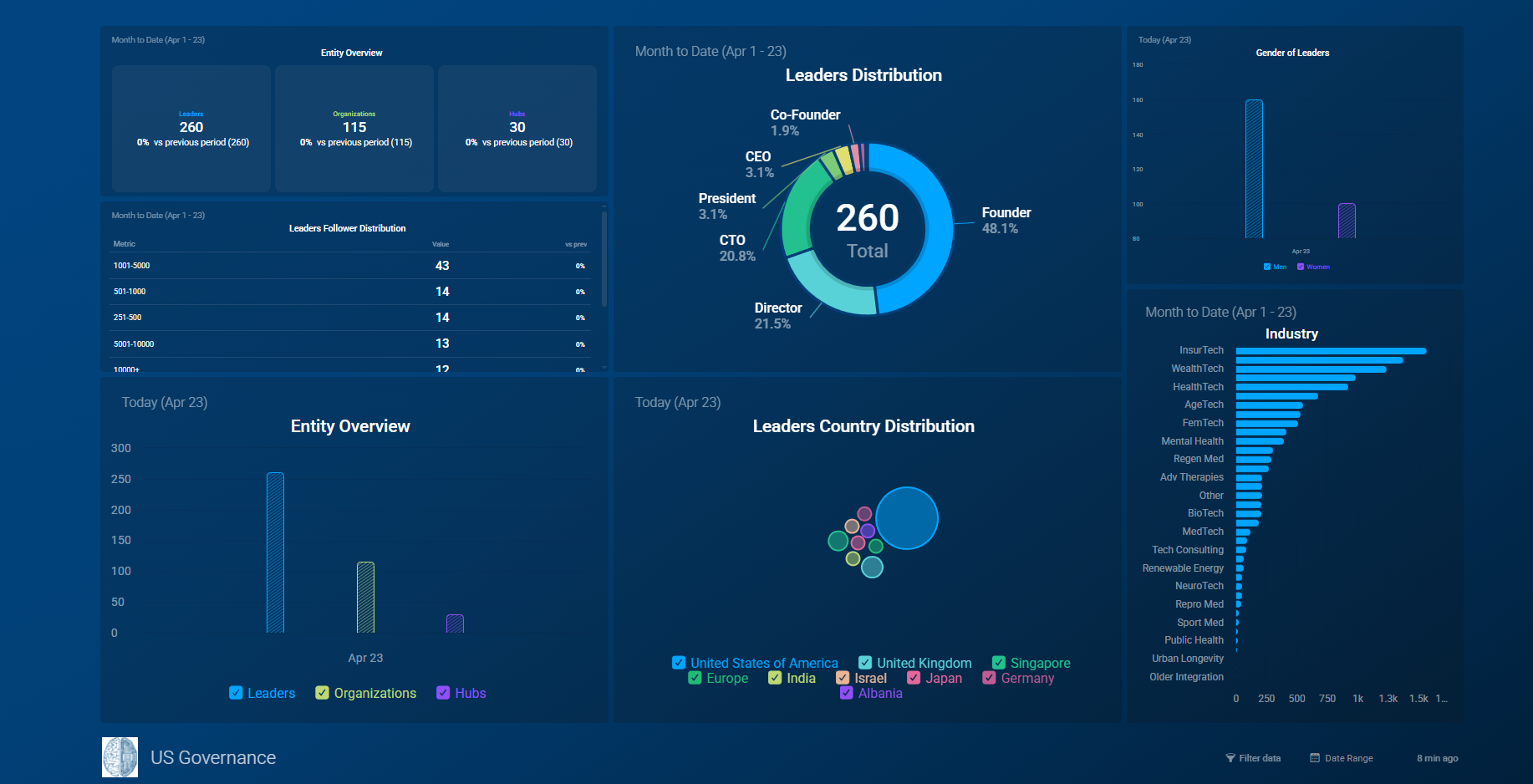Toggle the Organizations legend checkbox
This screenshot has height=784, width=1533.
[x=322, y=693]
